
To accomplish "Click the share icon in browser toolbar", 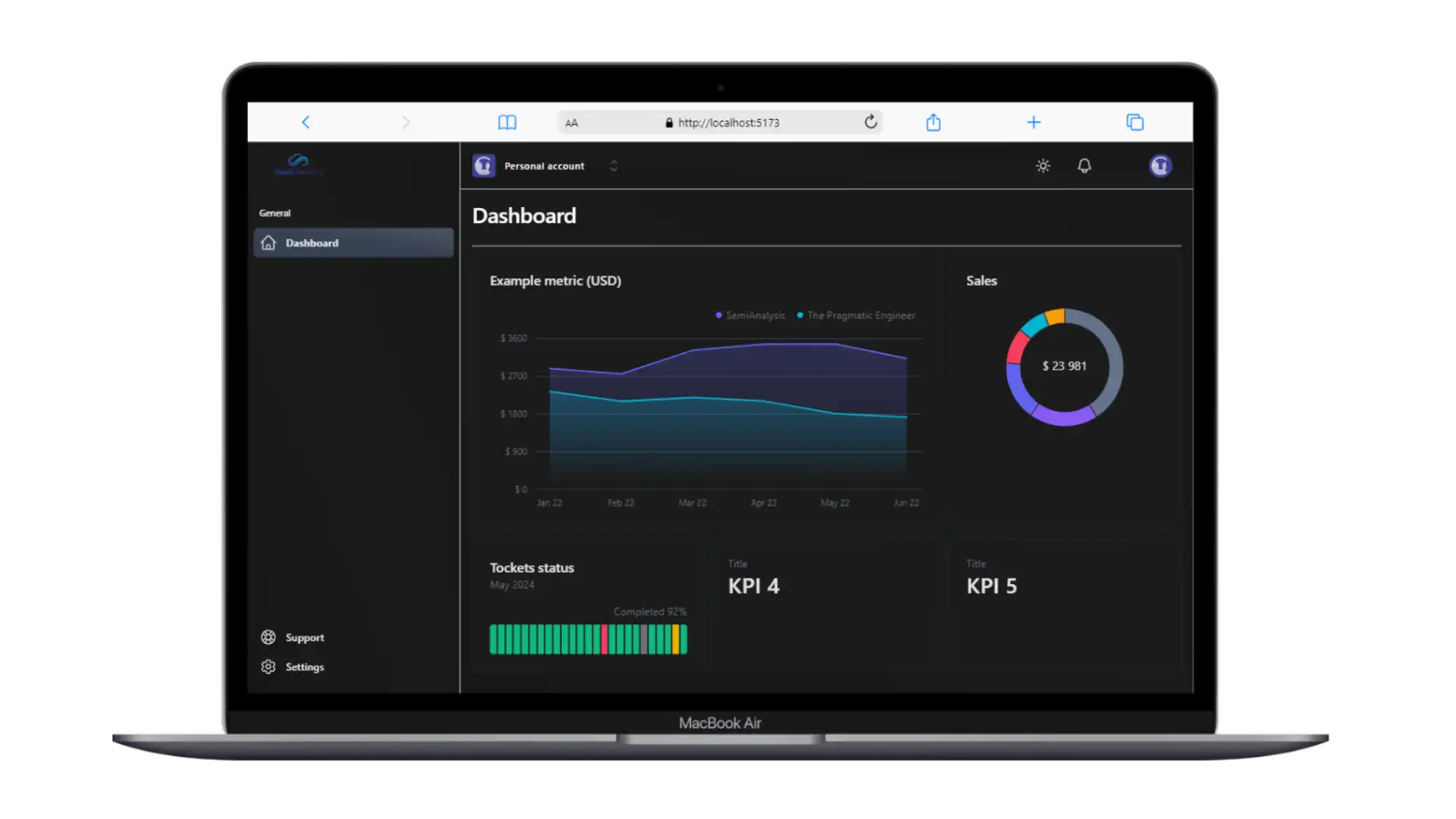I will point(933,122).
